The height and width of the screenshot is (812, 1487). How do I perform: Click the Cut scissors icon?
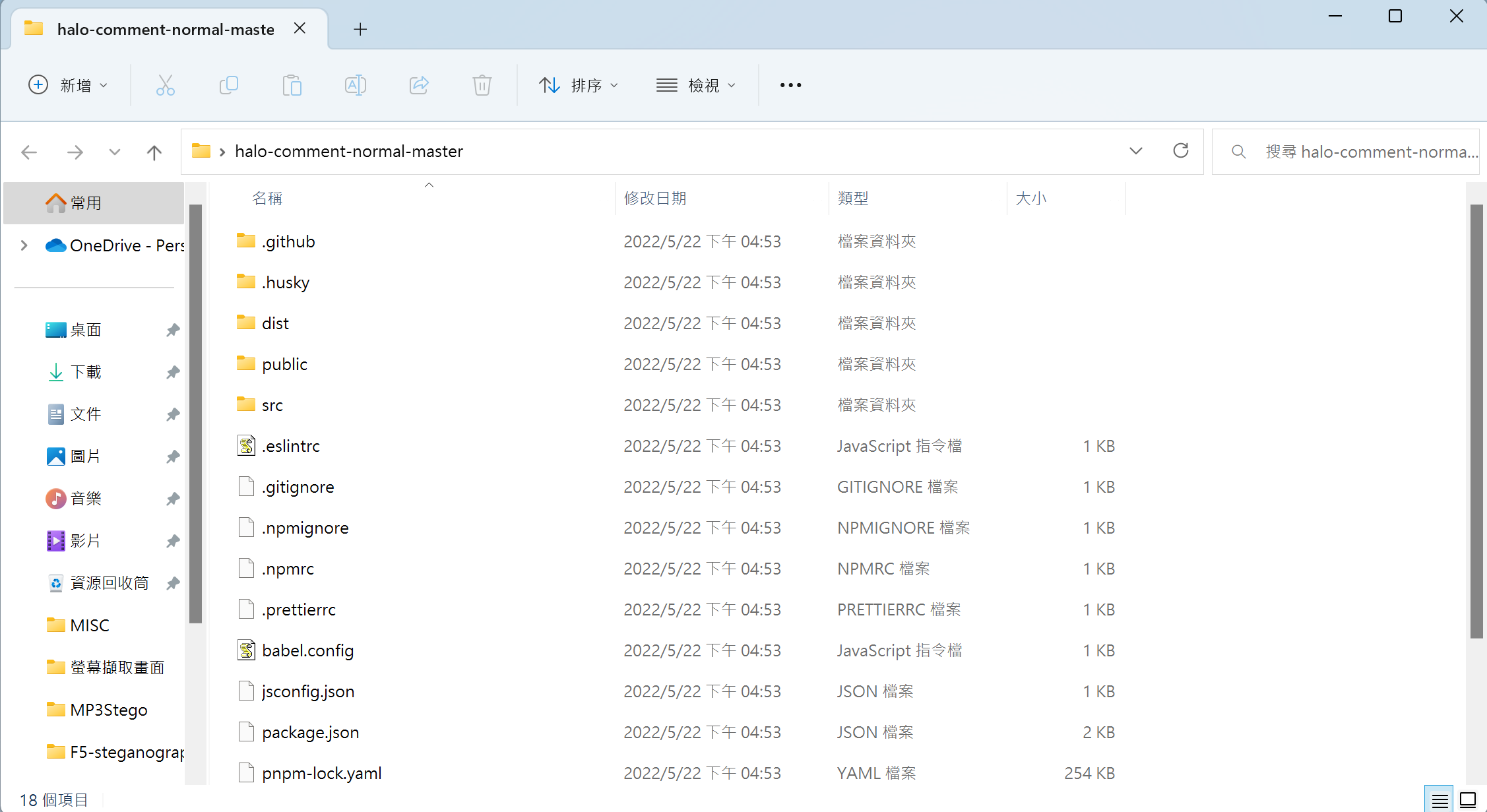(x=165, y=85)
